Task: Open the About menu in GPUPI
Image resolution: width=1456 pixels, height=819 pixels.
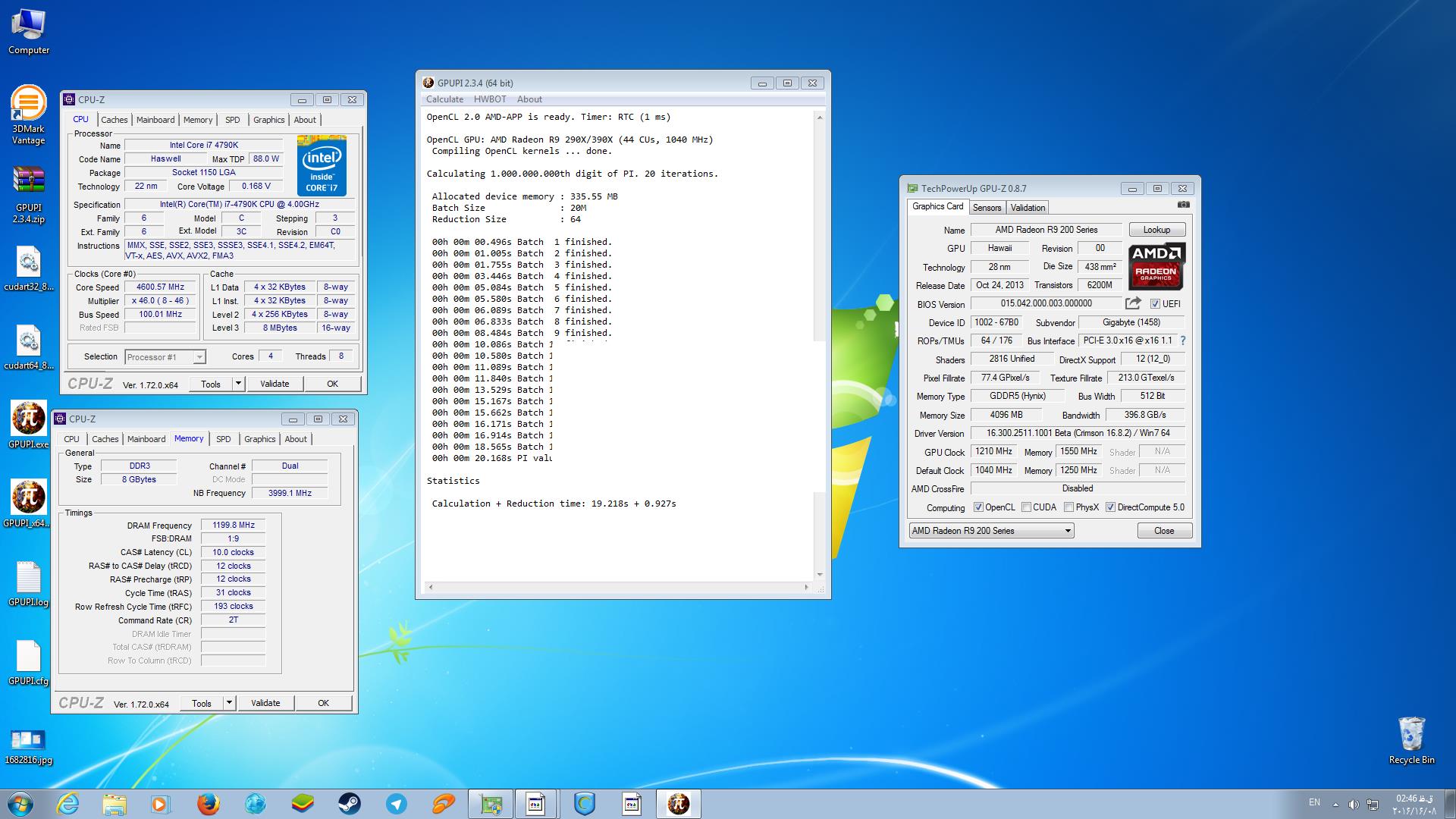Action: [529, 99]
